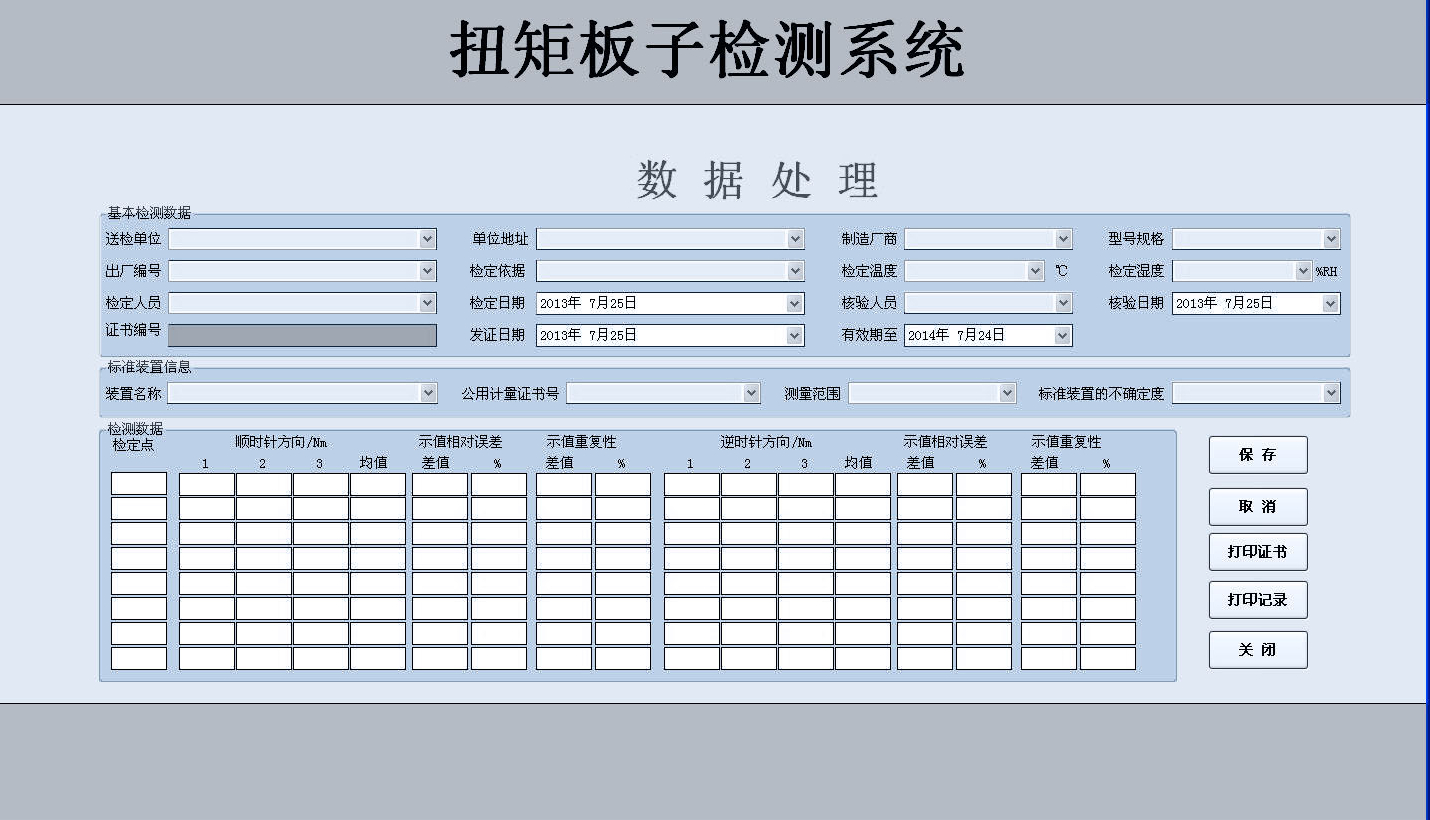Expand the 装置名称 dropdown

(428, 393)
